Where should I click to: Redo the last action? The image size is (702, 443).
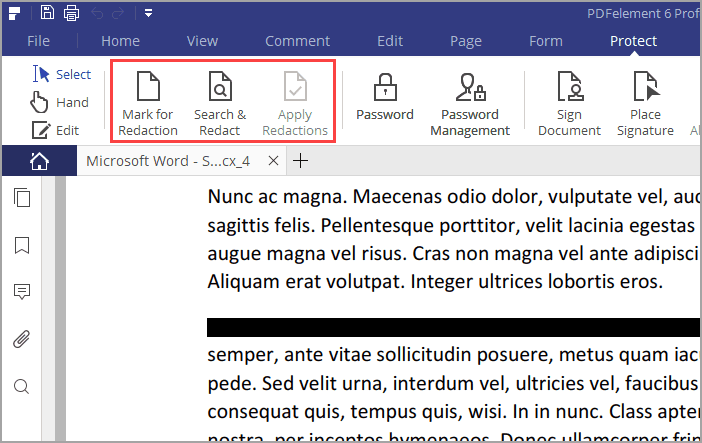point(118,13)
